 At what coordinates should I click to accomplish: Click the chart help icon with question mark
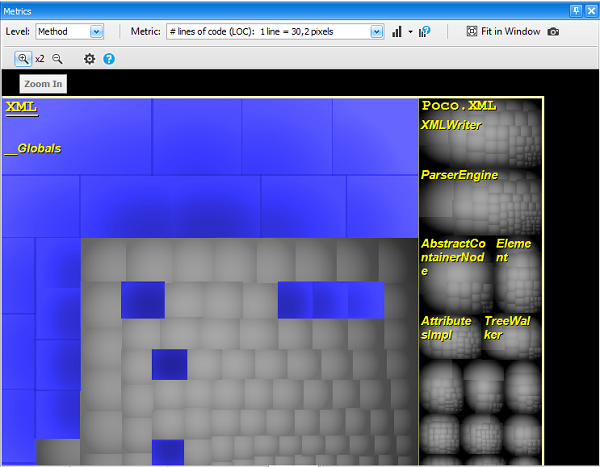(424, 32)
